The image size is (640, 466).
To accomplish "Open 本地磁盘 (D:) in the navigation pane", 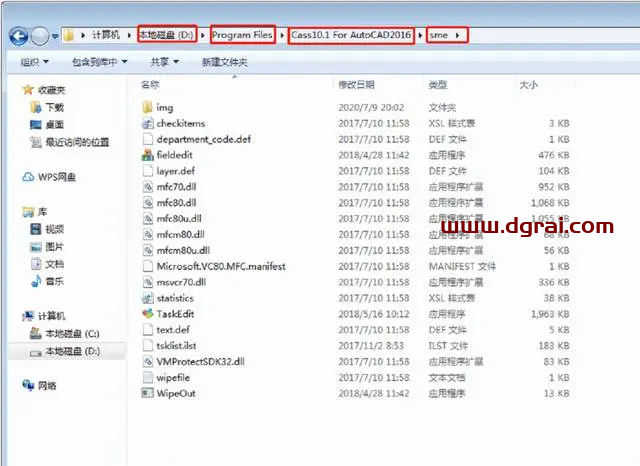I will click(73, 351).
